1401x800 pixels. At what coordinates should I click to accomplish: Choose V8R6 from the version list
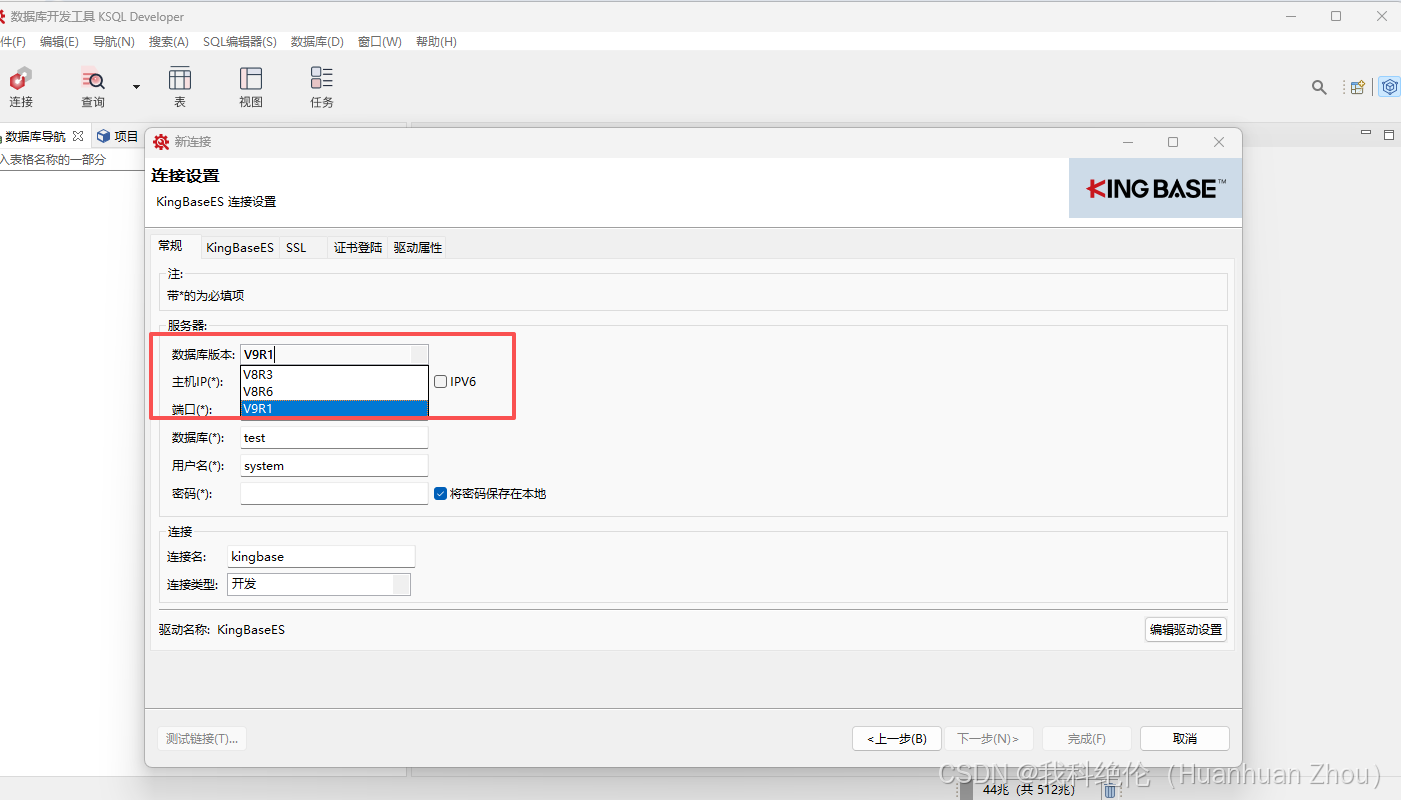pyautogui.click(x=335, y=392)
